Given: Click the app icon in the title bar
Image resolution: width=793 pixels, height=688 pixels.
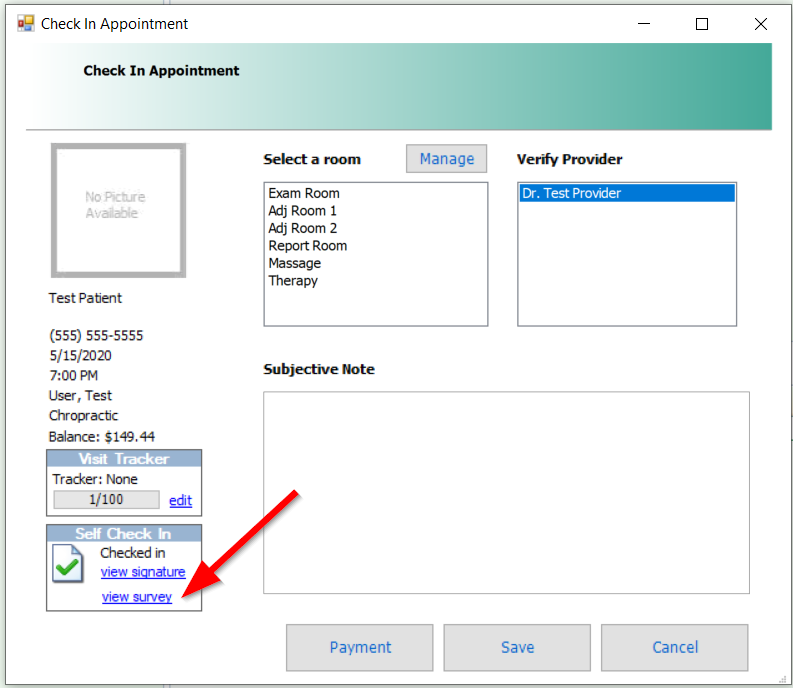Looking at the screenshot, I should pos(25,23).
